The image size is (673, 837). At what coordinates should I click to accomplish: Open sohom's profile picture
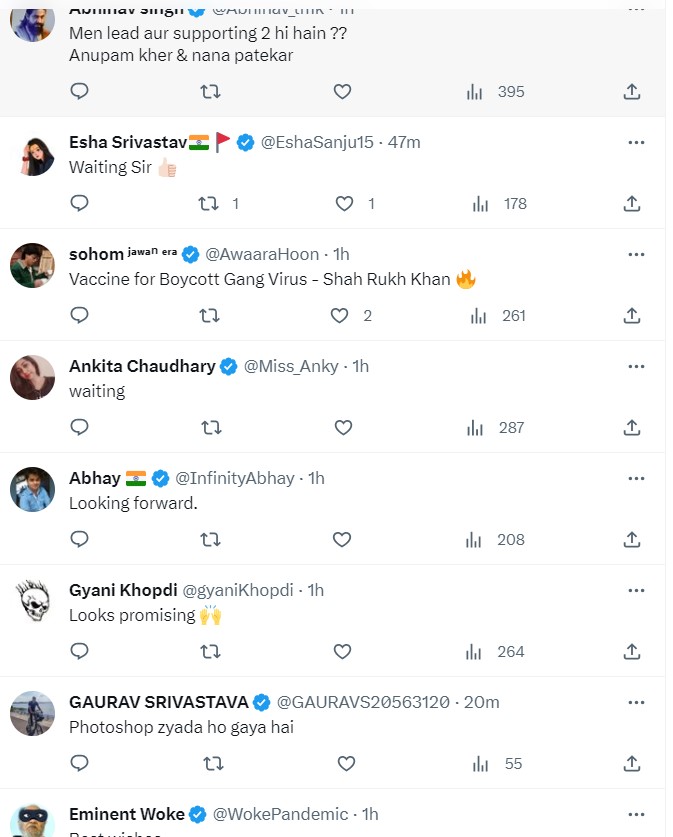pos(33,266)
